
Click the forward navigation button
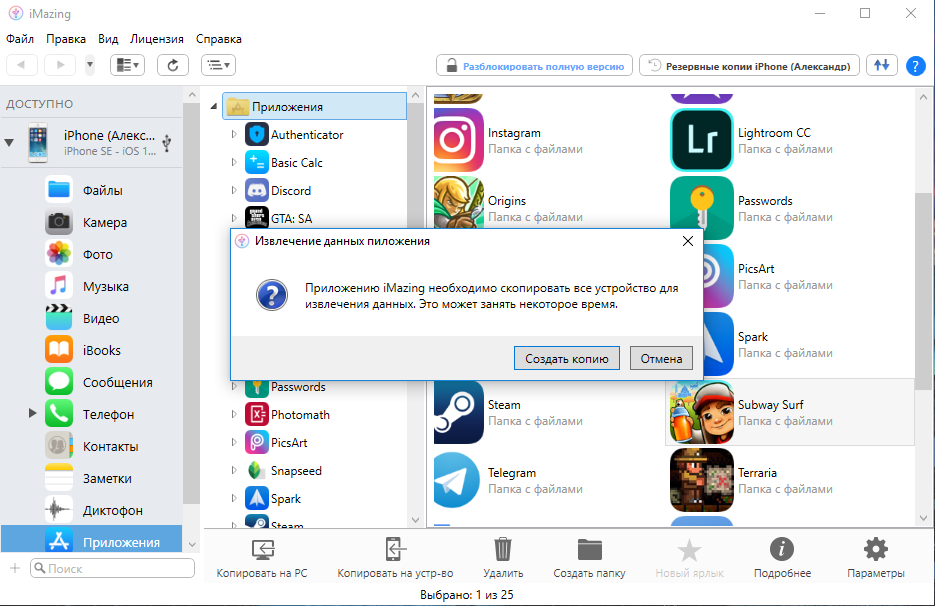[x=60, y=65]
